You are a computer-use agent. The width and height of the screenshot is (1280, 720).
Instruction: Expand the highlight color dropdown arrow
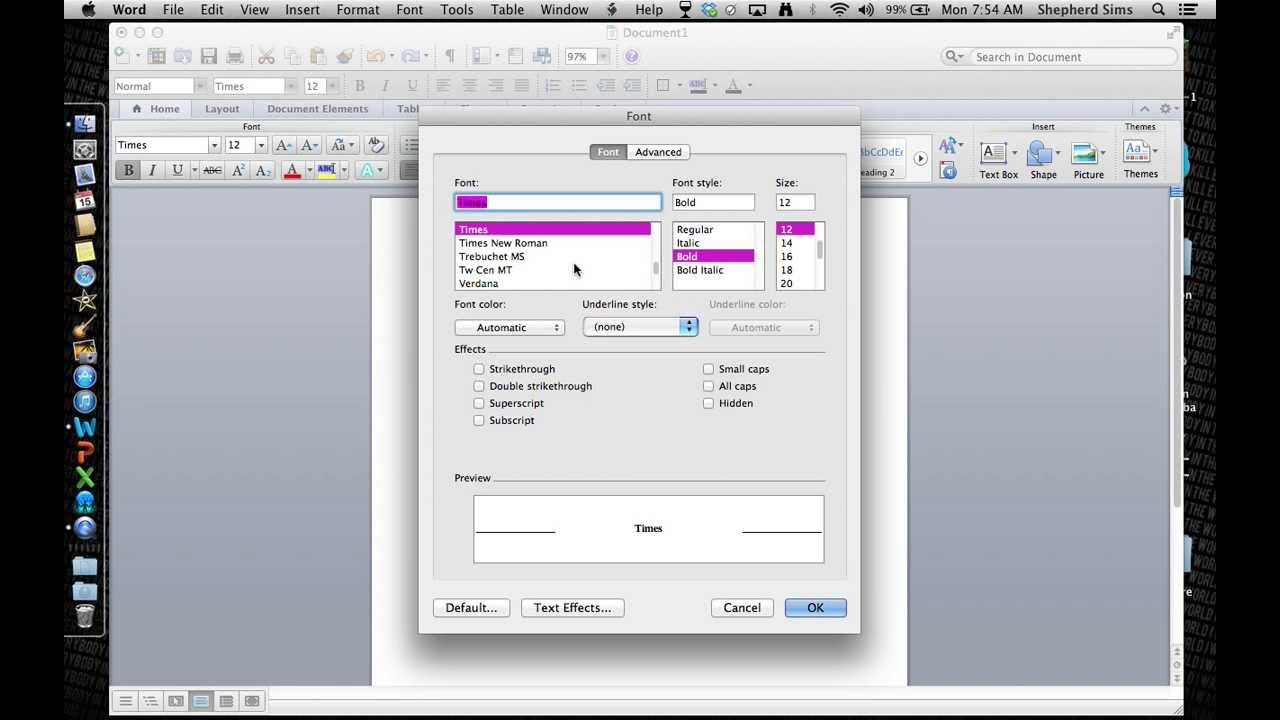(x=343, y=171)
